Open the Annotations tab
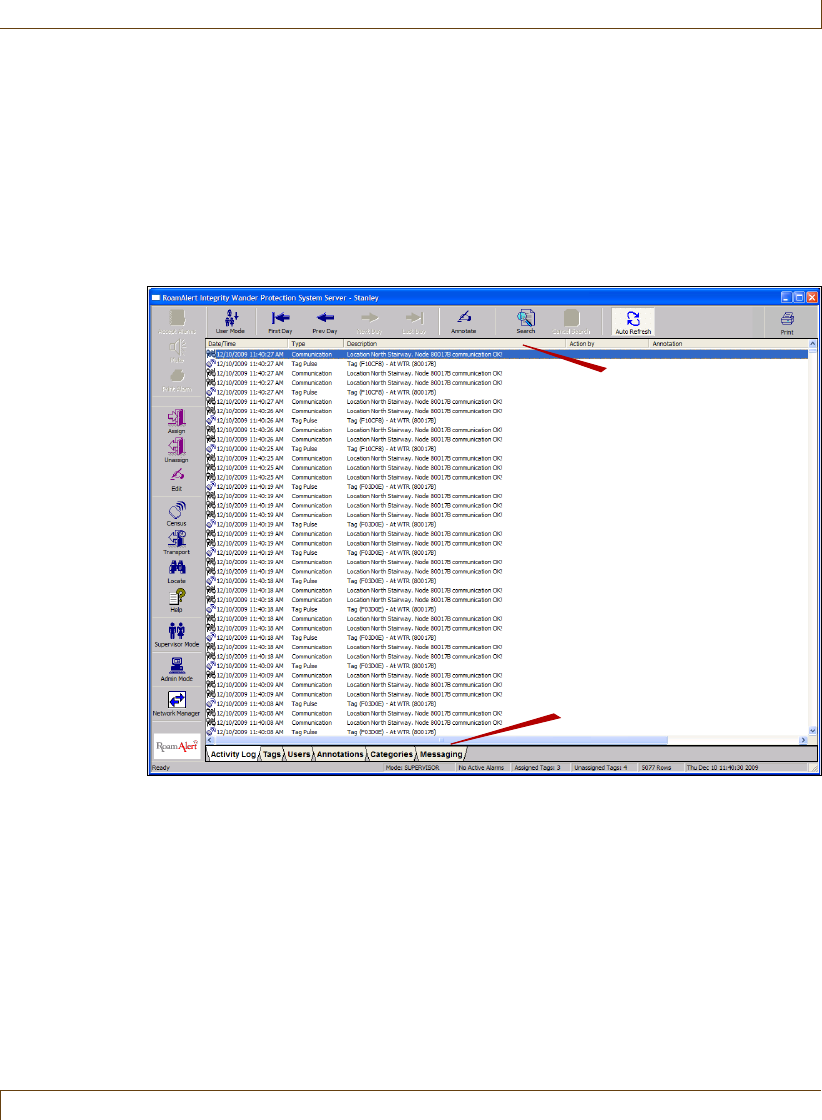822x1120 pixels. (340, 754)
